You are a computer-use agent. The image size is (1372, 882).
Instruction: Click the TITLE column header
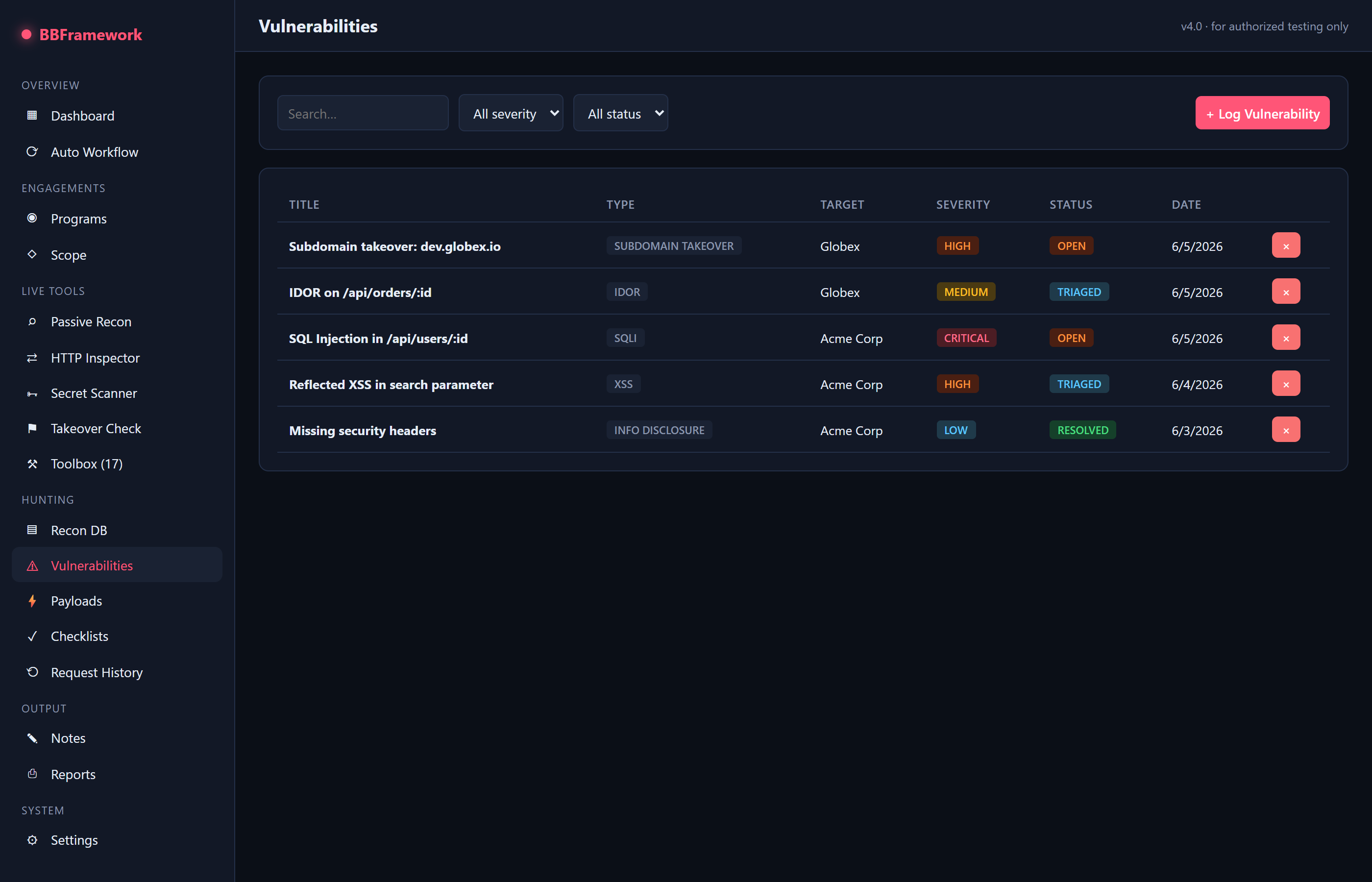point(304,204)
